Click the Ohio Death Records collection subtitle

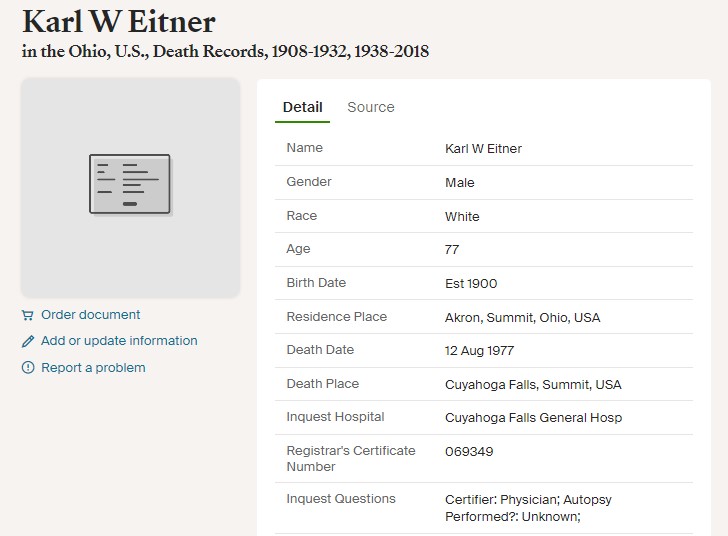click(x=225, y=52)
